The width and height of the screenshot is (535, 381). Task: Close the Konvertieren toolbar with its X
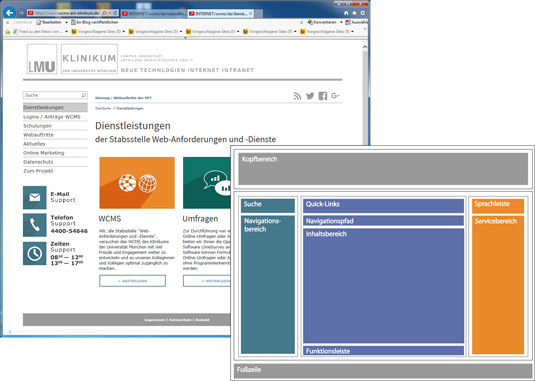301,22
